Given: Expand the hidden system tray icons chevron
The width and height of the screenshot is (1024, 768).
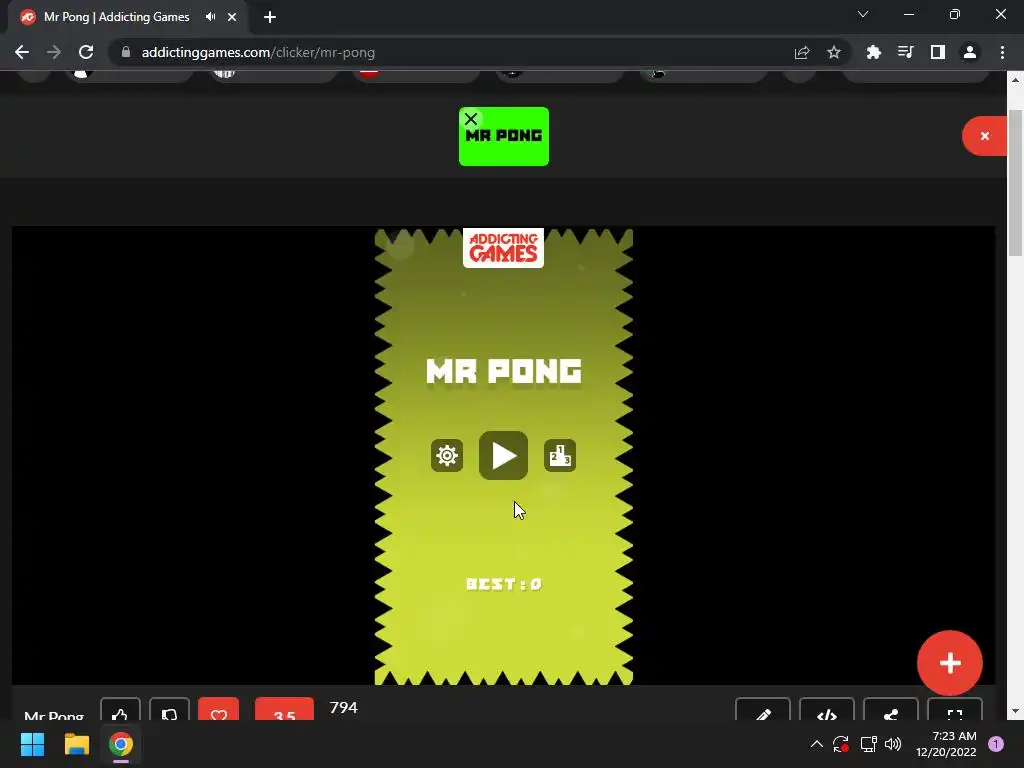Looking at the screenshot, I should tap(817, 744).
